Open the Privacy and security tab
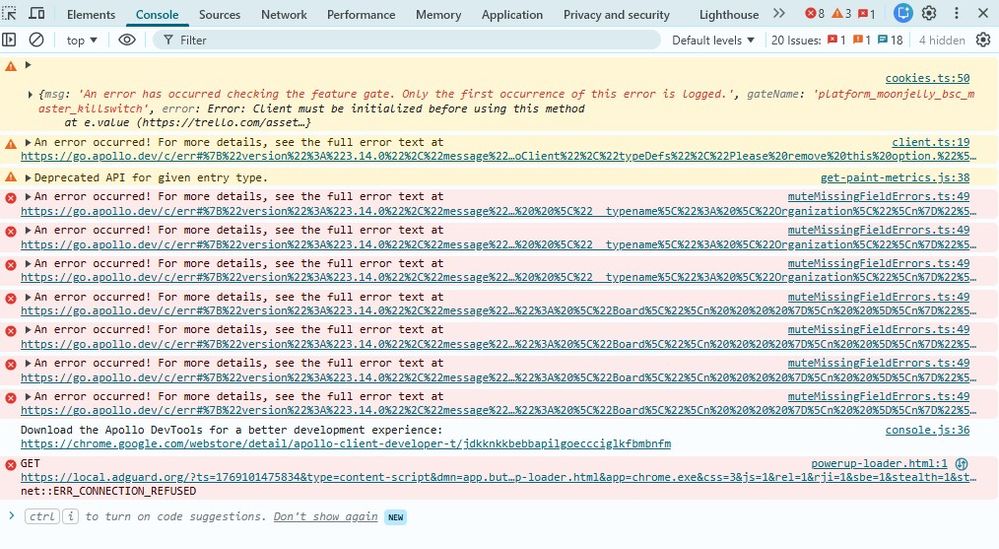The height and width of the screenshot is (549, 999). (x=616, y=14)
